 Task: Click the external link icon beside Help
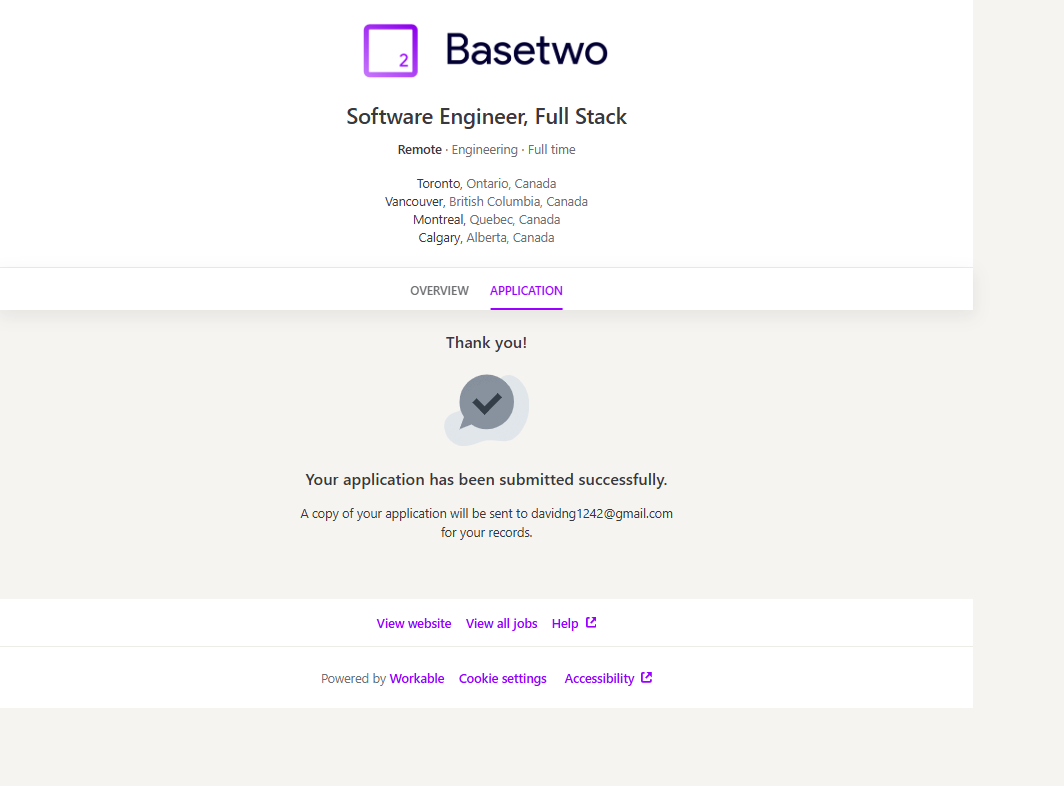(x=591, y=622)
